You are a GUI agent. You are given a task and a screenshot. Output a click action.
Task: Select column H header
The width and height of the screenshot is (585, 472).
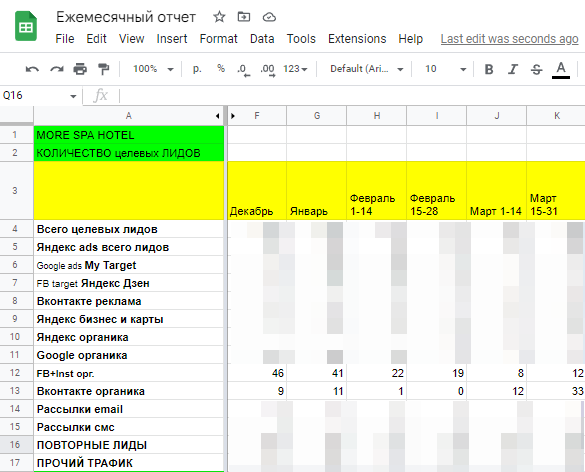click(x=377, y=116)
